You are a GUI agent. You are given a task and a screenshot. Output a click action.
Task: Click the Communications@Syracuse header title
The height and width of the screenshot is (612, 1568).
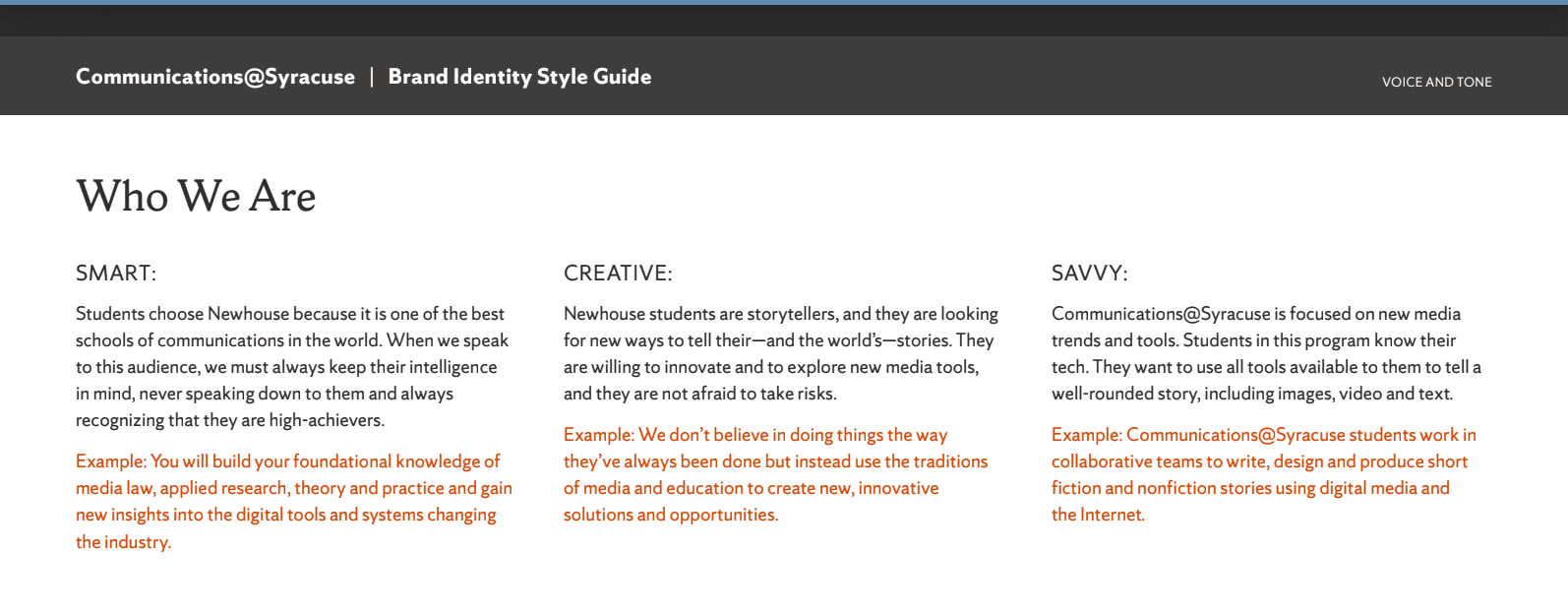point(215,77)
